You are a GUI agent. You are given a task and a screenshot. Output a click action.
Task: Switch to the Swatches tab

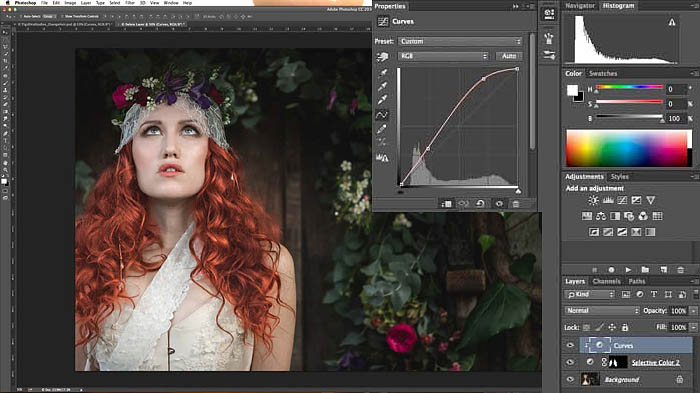(x=603, y=74)
